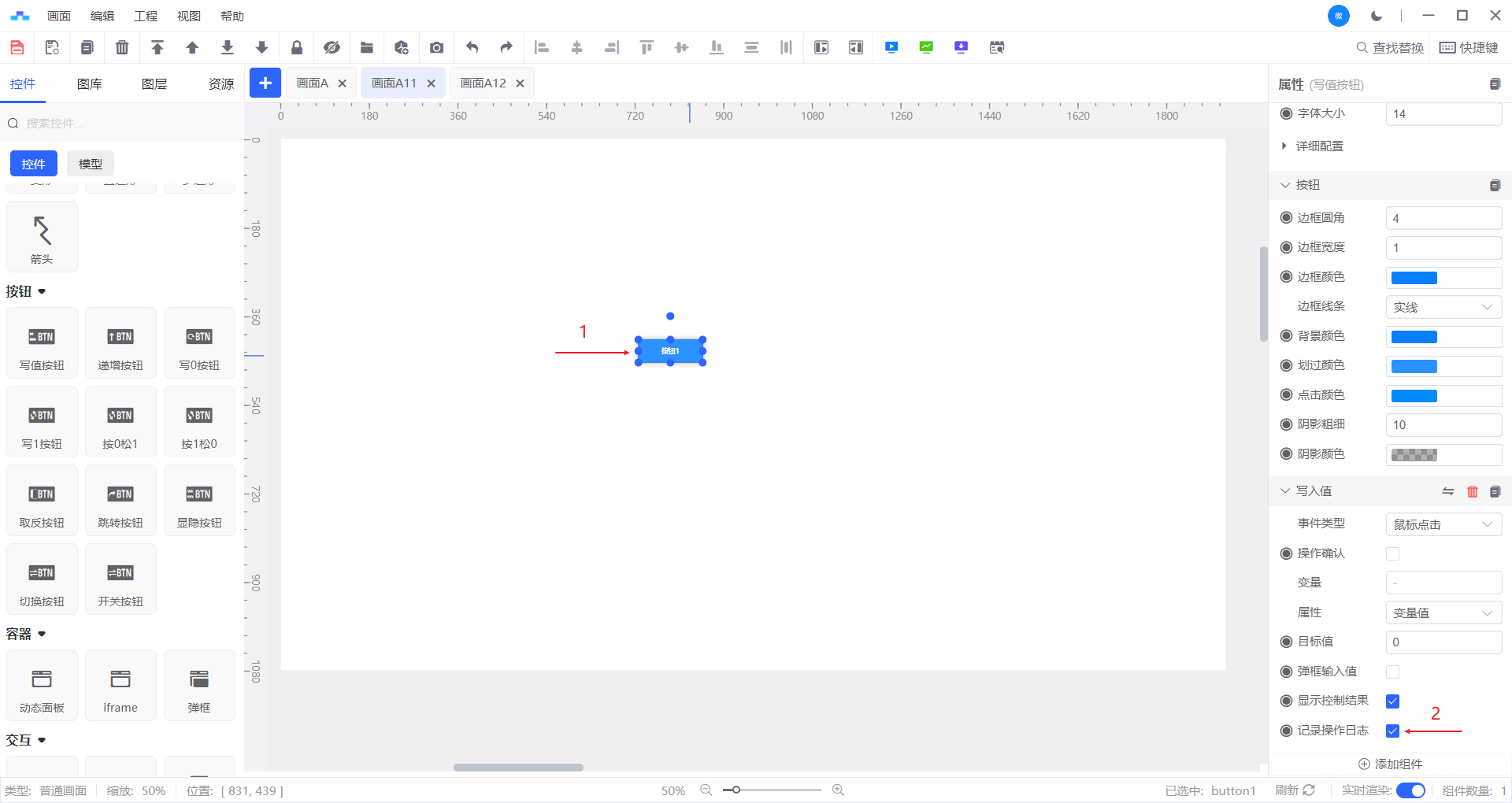Switch to the 画面A12 tab
1512x803 pixels.
click(483, 83)
